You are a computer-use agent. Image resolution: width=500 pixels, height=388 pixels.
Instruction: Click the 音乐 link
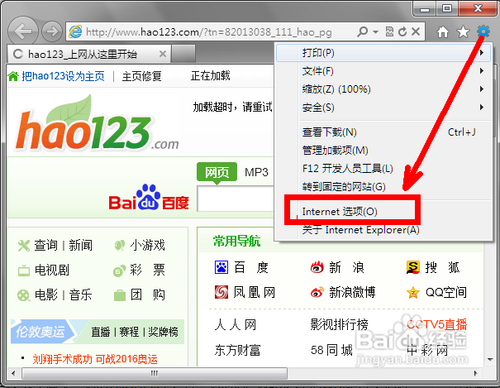(x=81, y=295)
